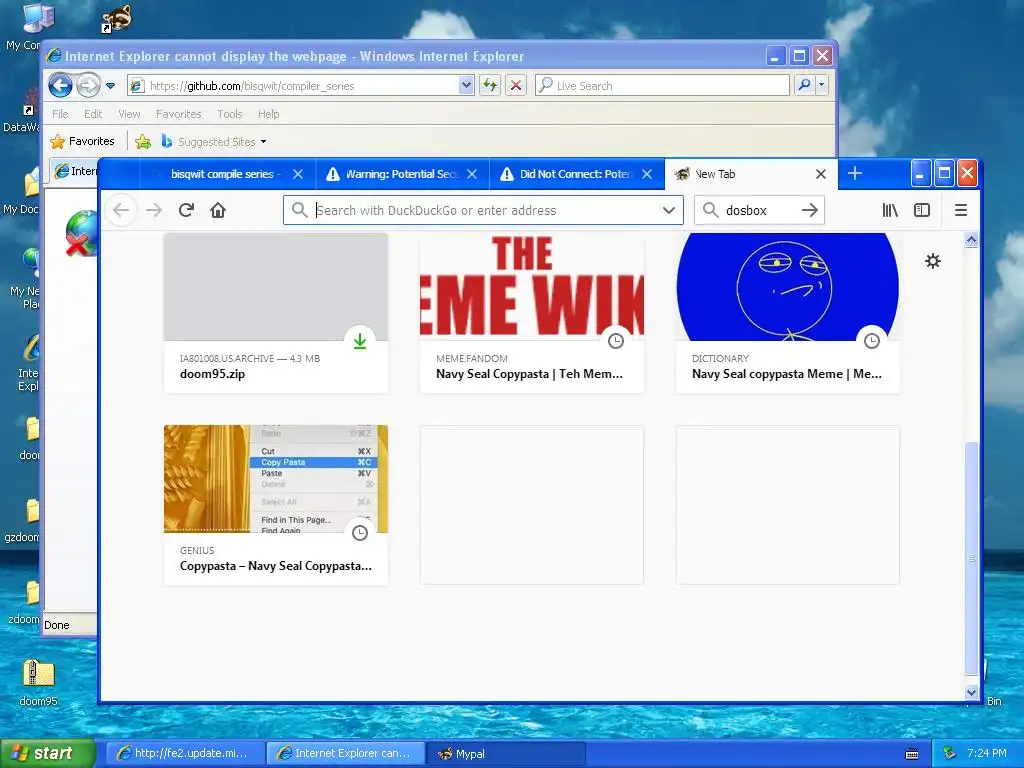
Task: Click the Mypal scrollbar up arrow
Action: (x=971, y=240)
